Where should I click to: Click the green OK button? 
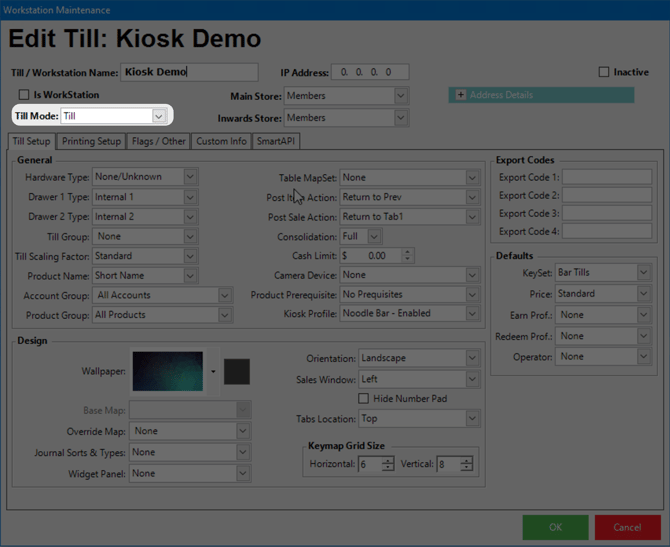click(x=555, y=527)
